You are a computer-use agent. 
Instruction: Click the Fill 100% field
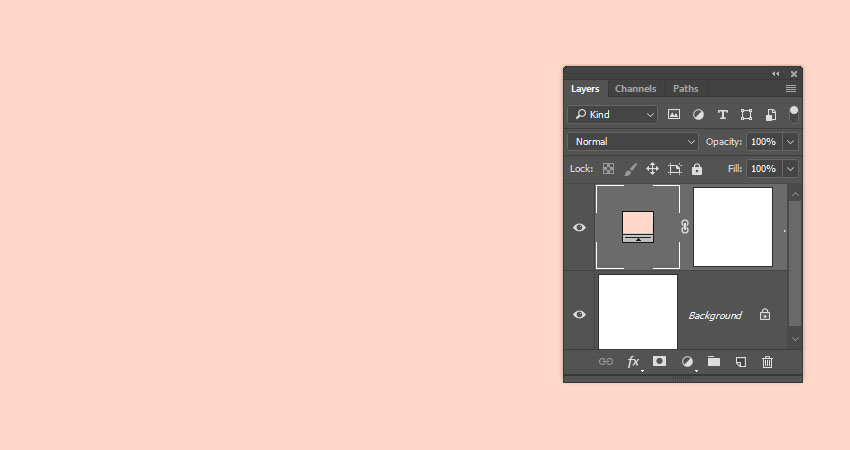click(764, 169)
